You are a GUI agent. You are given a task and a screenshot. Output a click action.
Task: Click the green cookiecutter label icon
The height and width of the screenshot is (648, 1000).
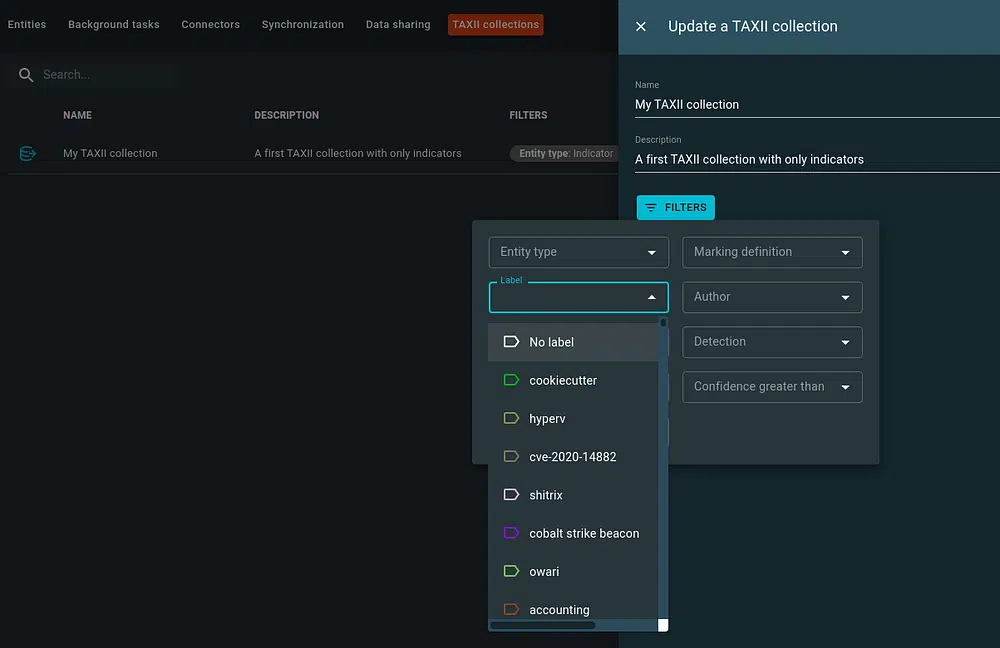511,381
